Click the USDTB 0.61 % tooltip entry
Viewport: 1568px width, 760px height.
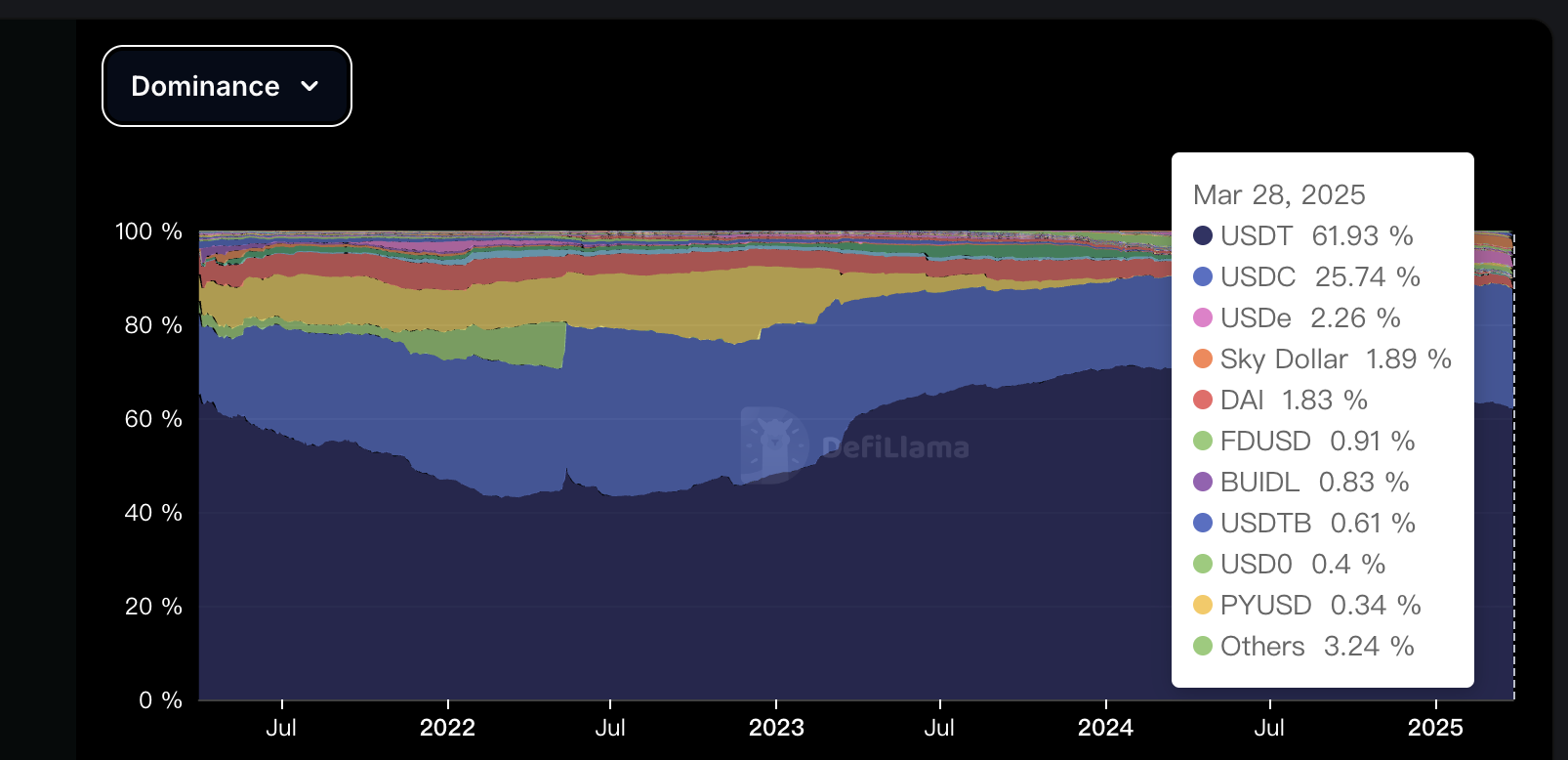(1304, 523)
